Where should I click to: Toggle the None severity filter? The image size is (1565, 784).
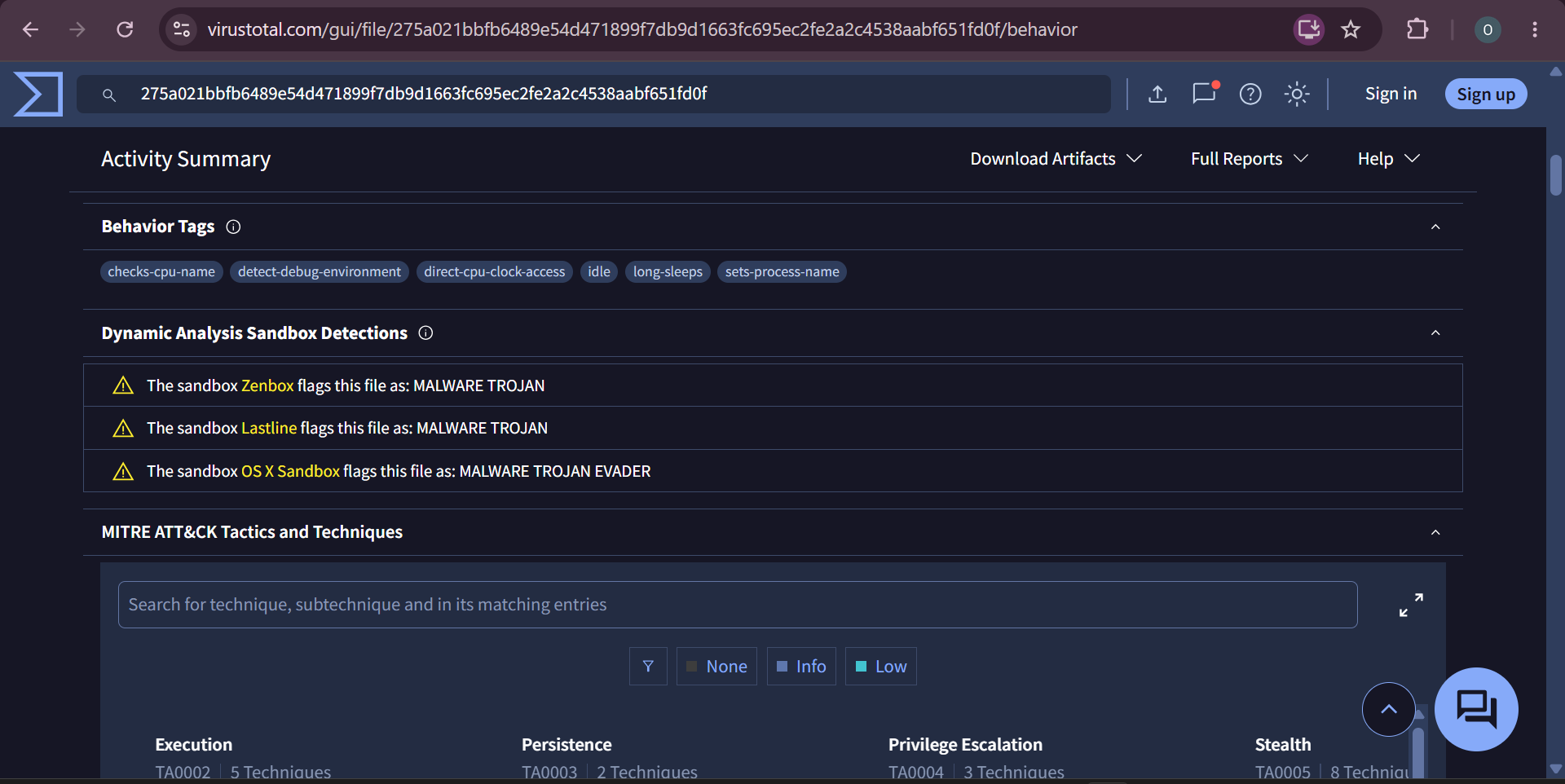pos(716,667)
